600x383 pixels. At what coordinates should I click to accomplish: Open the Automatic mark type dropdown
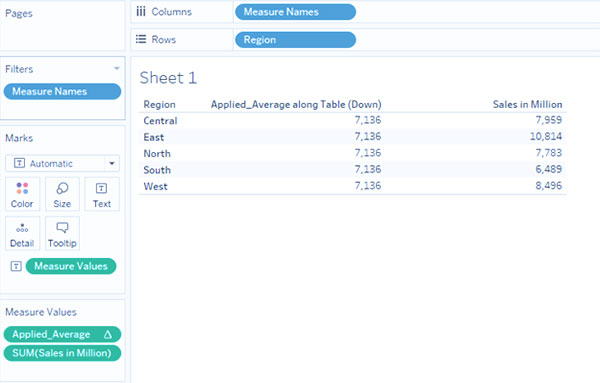[x=62, y=163]
